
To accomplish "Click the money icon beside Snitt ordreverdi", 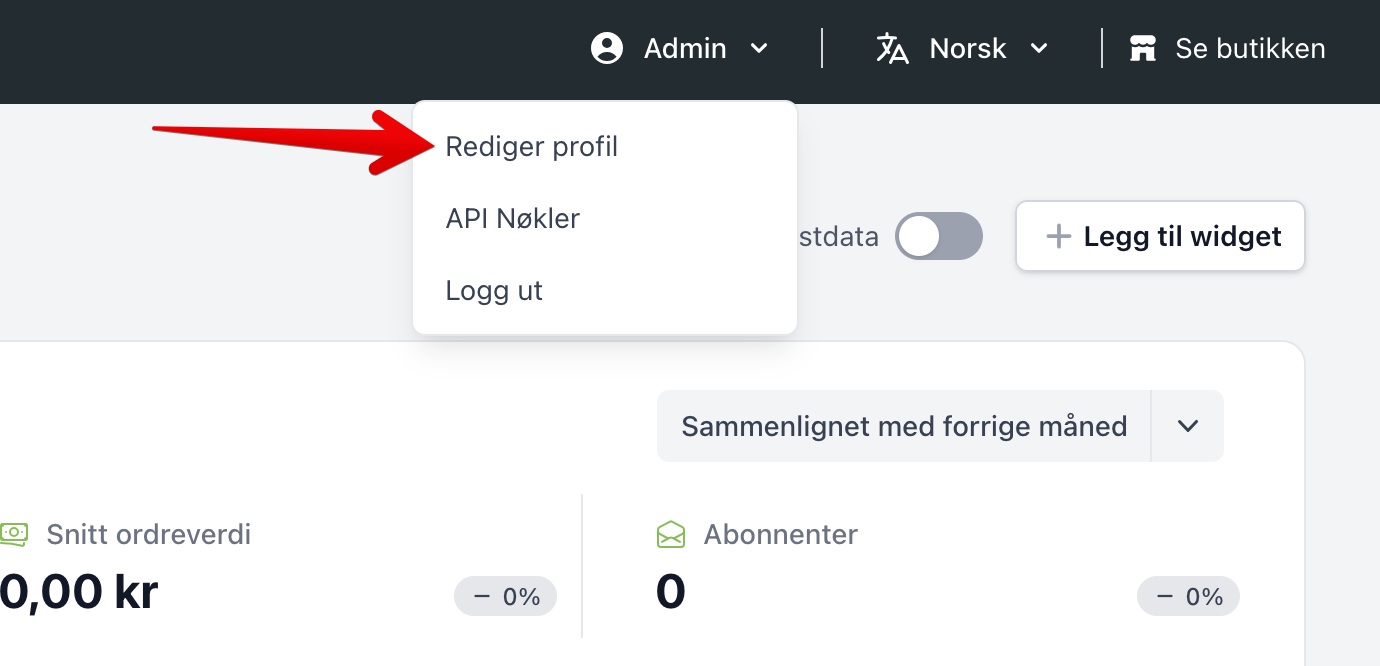I will point(13,534).
